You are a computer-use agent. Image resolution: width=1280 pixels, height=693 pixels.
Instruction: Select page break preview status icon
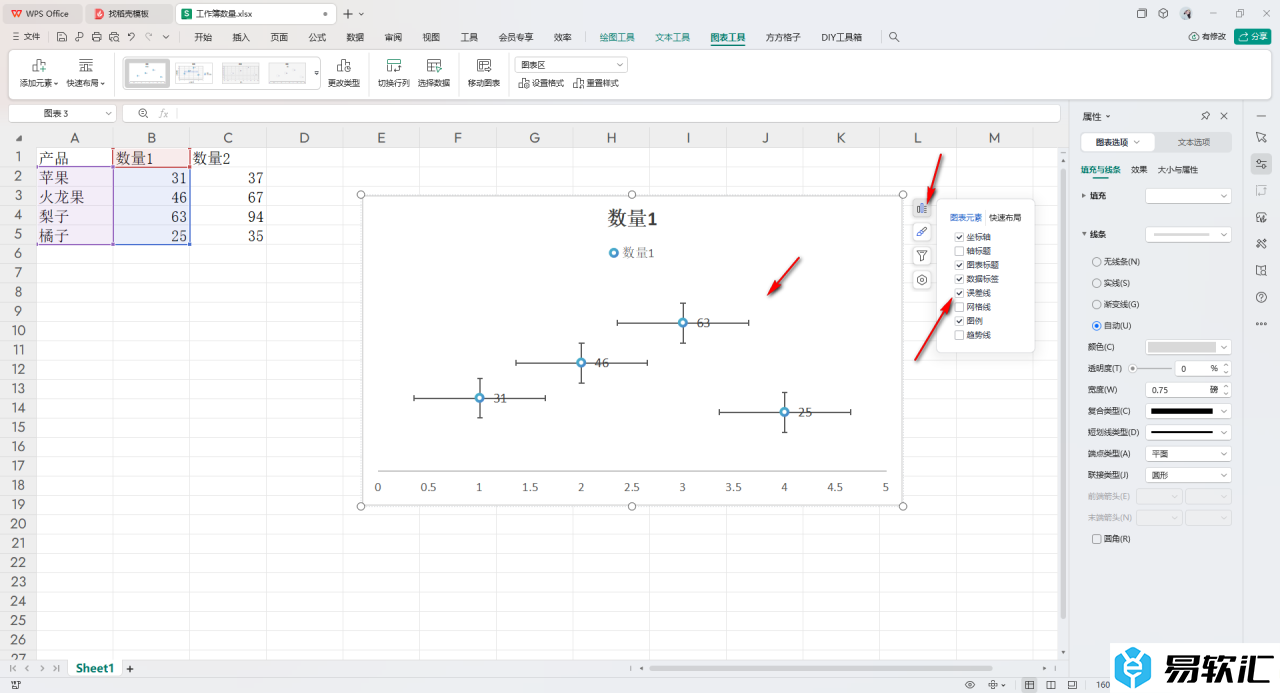point(1050,684)
